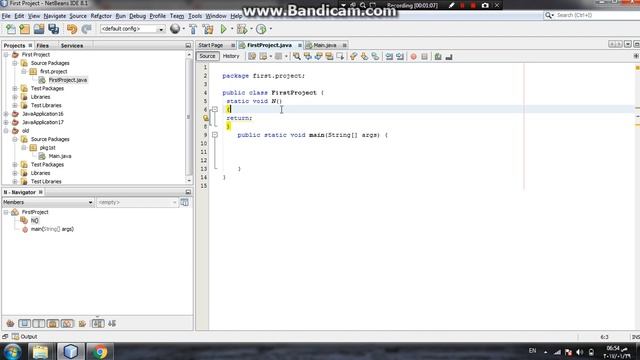Open the Start Page tab
640x360 pixels.
[x=211, y=45]
